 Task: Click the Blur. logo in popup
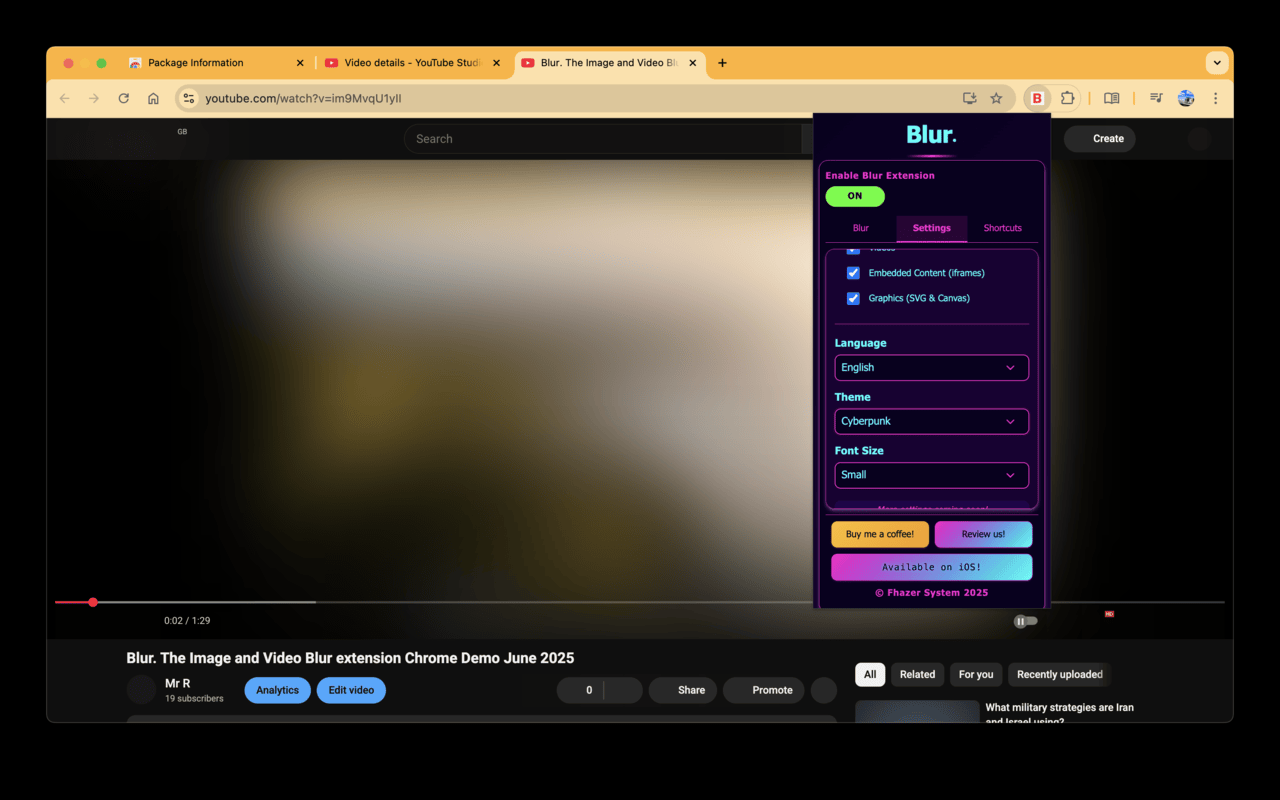(x=932, y=134)
